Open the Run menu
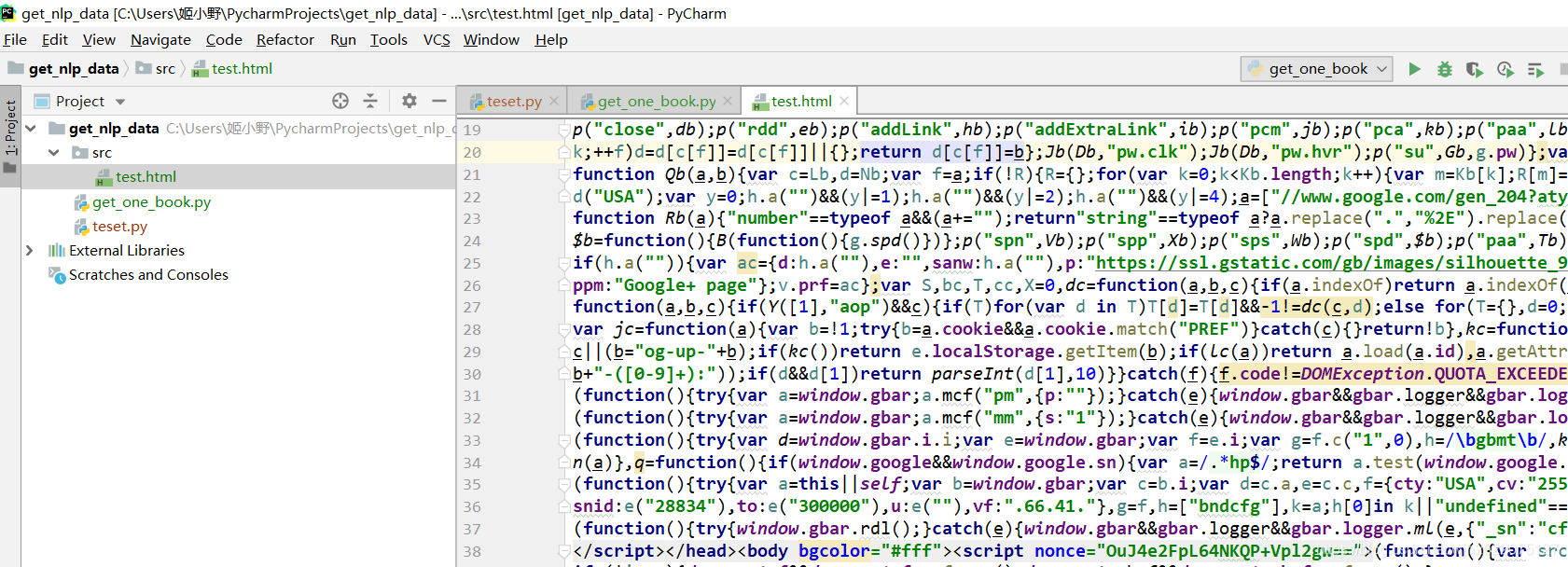This screenshot has width=1568, height=567. coord(343,40)
